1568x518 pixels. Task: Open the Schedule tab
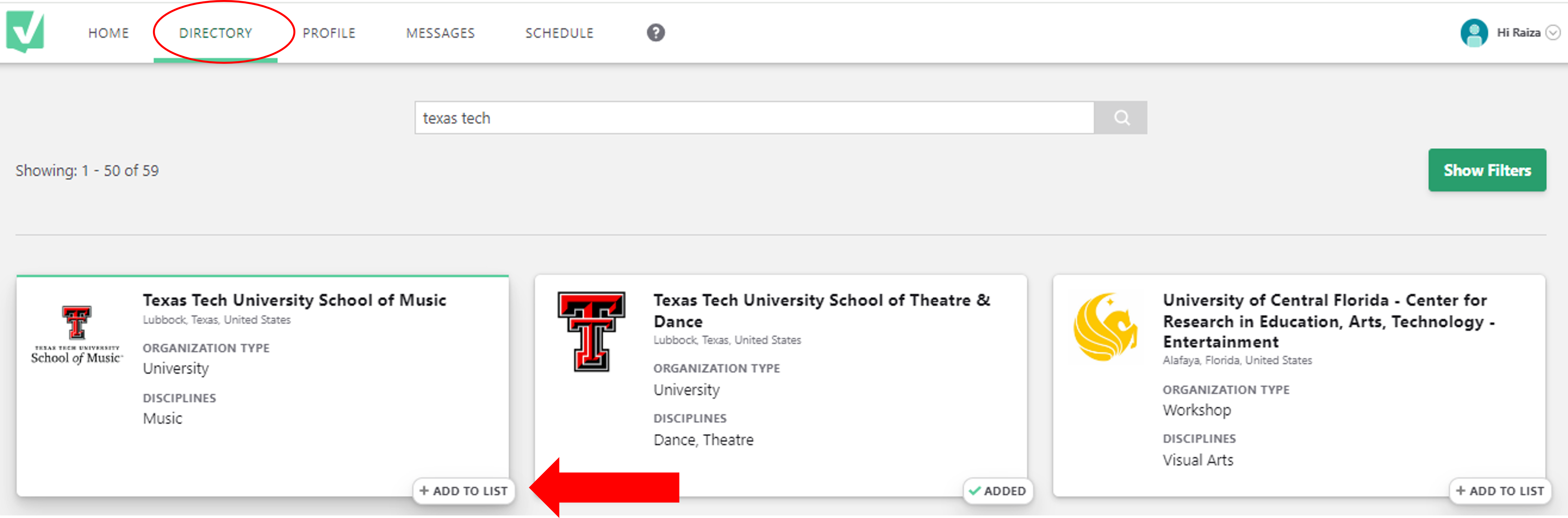[x=559, y=34]
